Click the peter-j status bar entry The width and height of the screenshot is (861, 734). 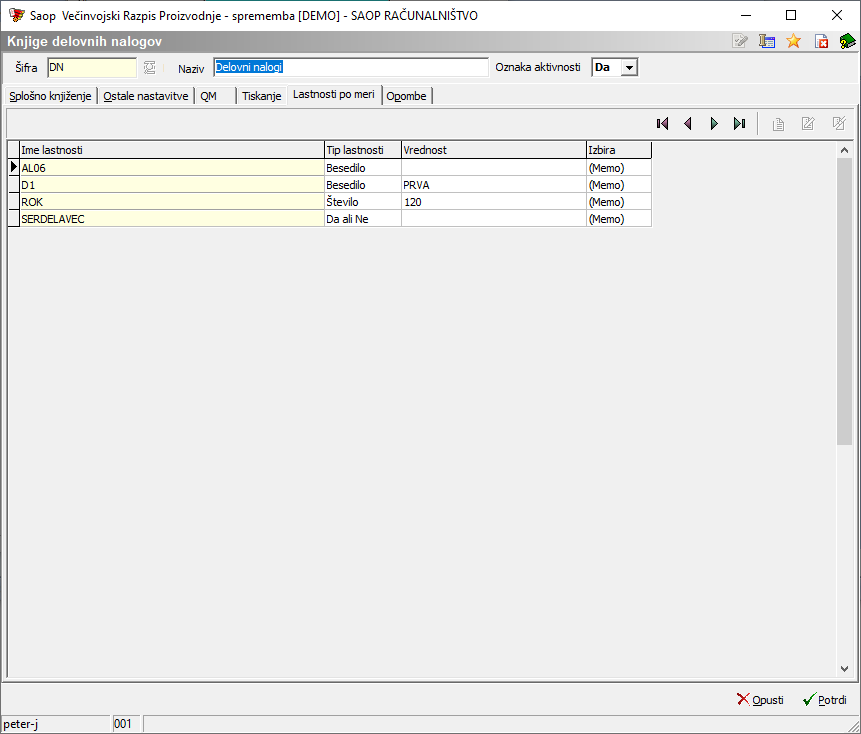point(55,724)
